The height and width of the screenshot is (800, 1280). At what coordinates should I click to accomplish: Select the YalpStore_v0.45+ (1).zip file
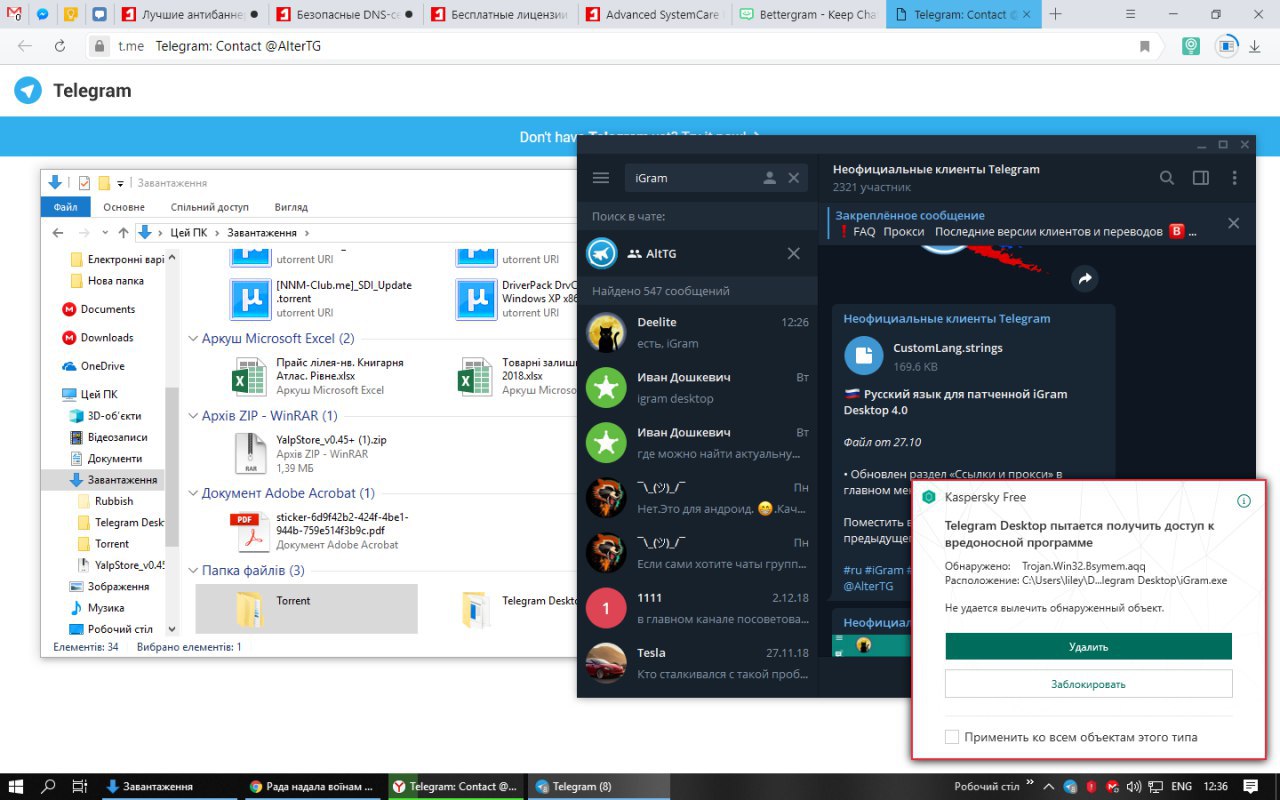pyautogui.click(x=306, y=453)
